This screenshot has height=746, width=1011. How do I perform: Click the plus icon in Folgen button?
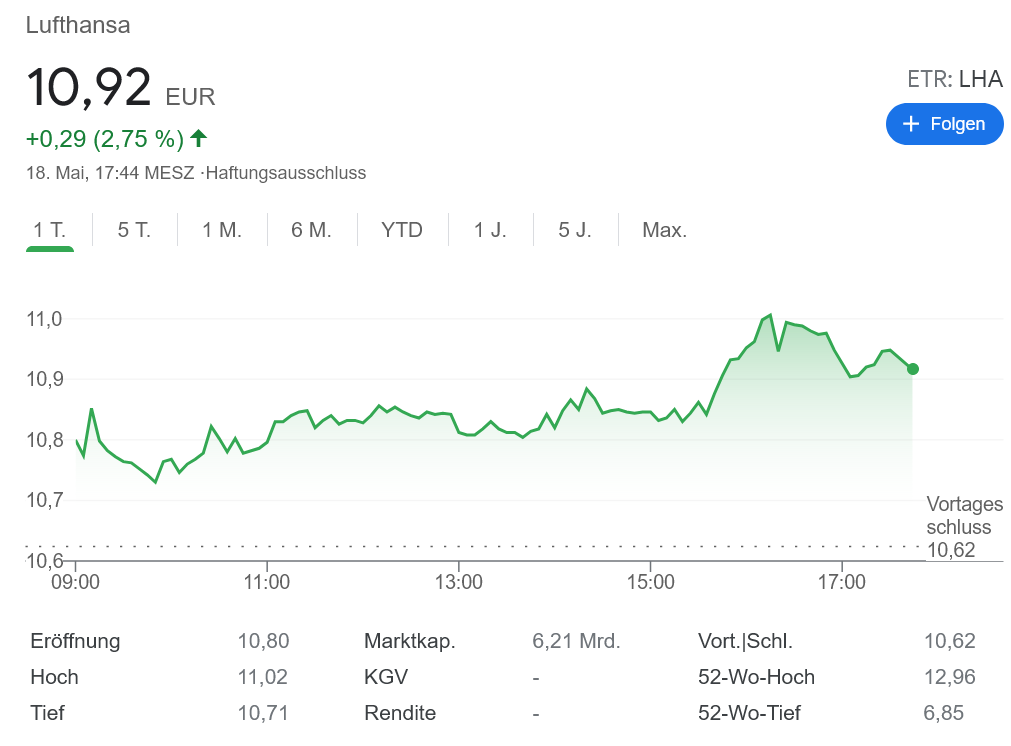910,124
